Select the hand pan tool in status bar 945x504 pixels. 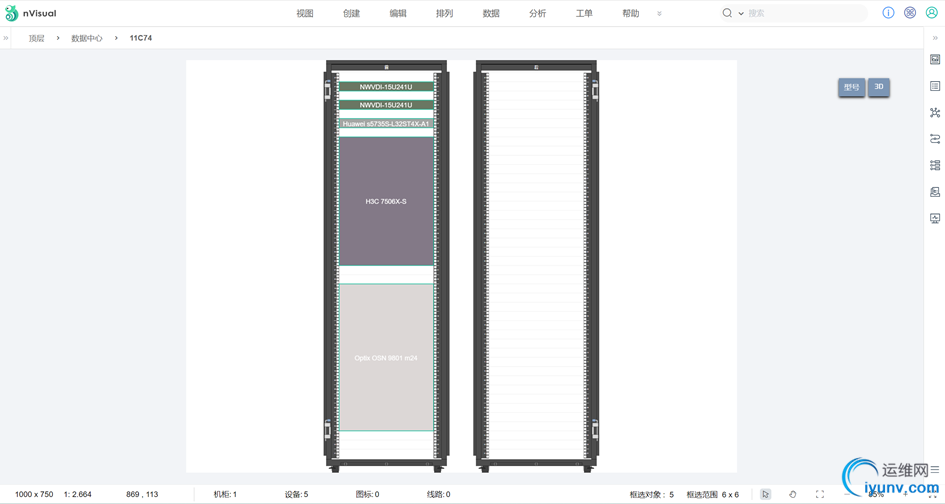tap(793, 494)
